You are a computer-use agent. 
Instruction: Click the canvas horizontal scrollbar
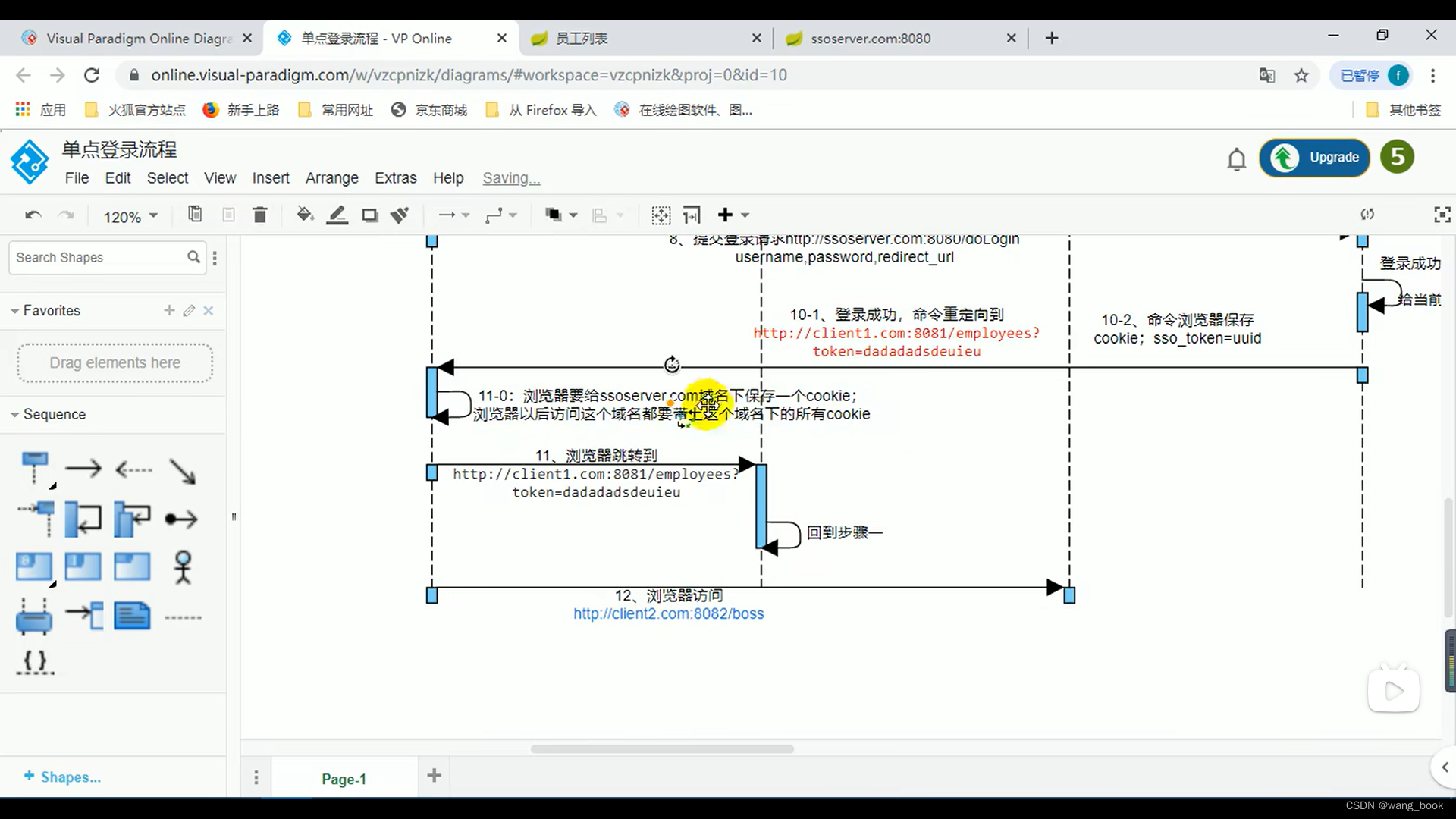tap(662, 749)
